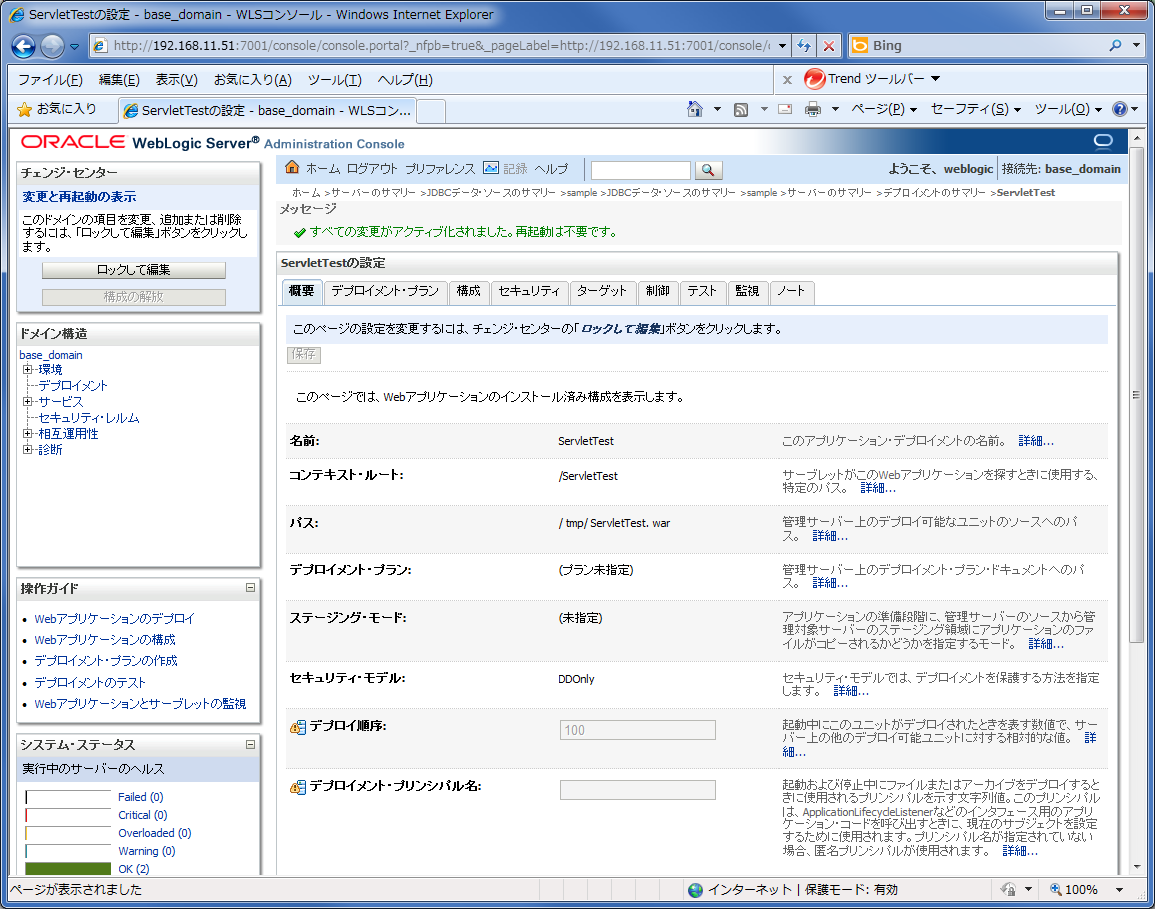This screenshot has height=909, width=1155.
Task: Open the Trend ツールバー dropdown
Action: pyautogui.click(x=935, y=78)
